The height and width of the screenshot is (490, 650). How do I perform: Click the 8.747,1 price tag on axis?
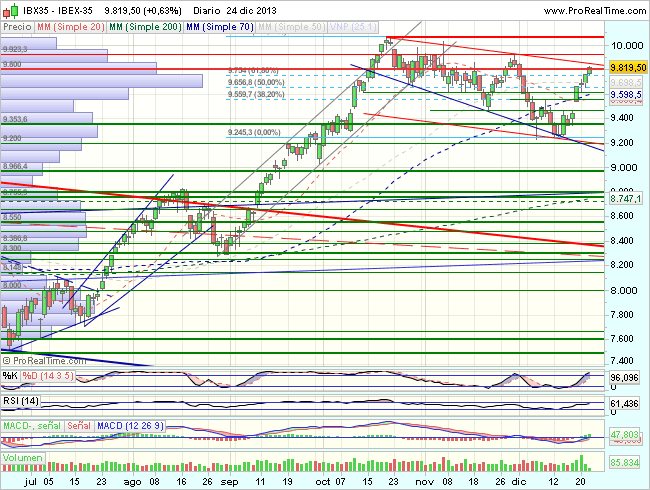coord(626,200)
